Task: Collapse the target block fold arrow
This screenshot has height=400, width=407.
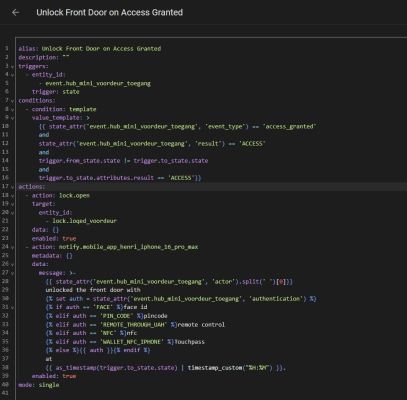Action: (12, 204)
